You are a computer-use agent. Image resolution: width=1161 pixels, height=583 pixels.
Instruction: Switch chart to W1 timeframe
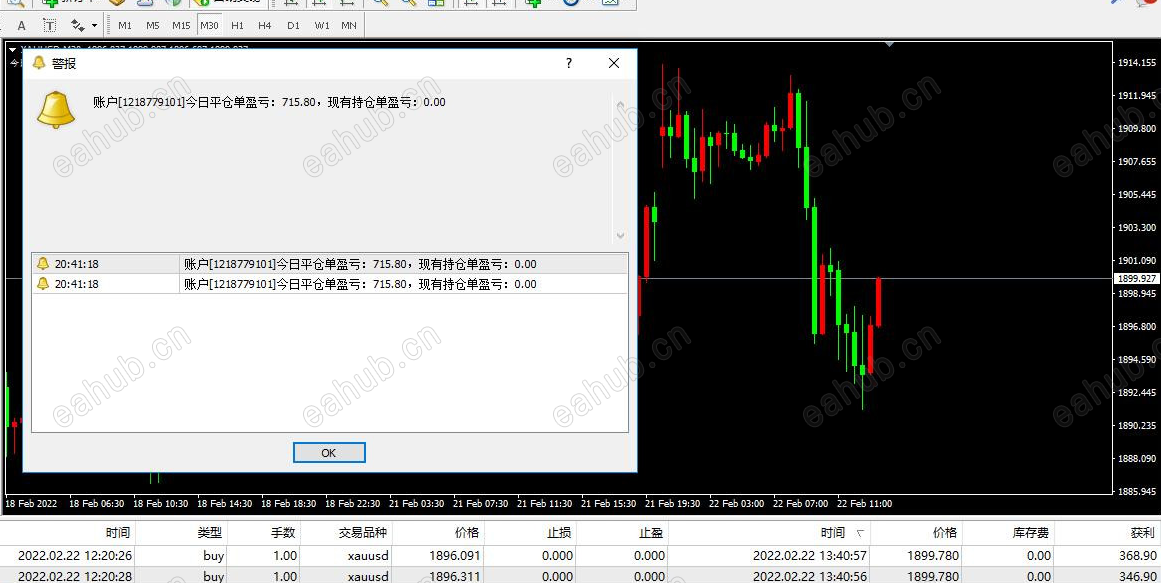[x=321, y=26]
